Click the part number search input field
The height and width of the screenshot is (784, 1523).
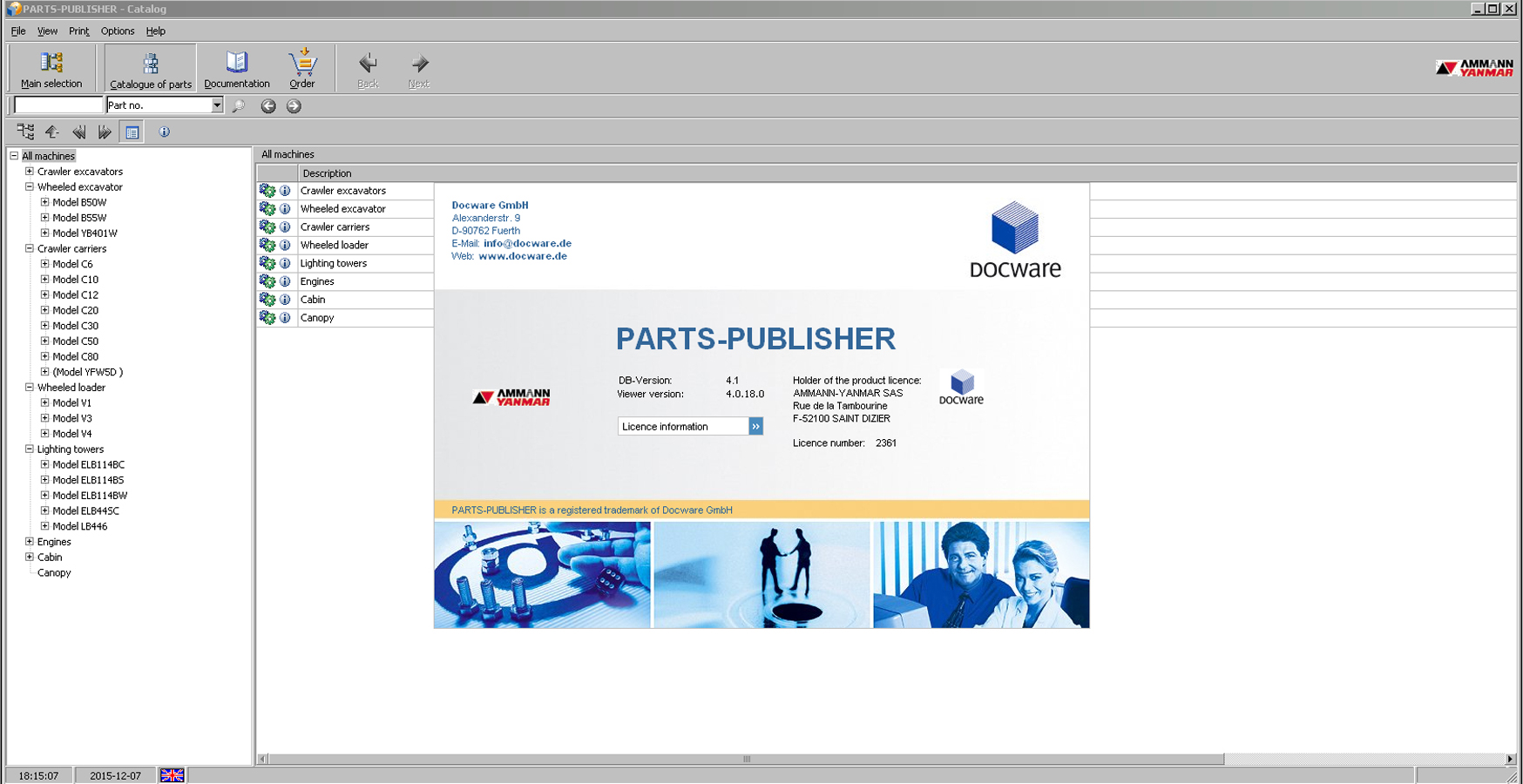[58, 105]
